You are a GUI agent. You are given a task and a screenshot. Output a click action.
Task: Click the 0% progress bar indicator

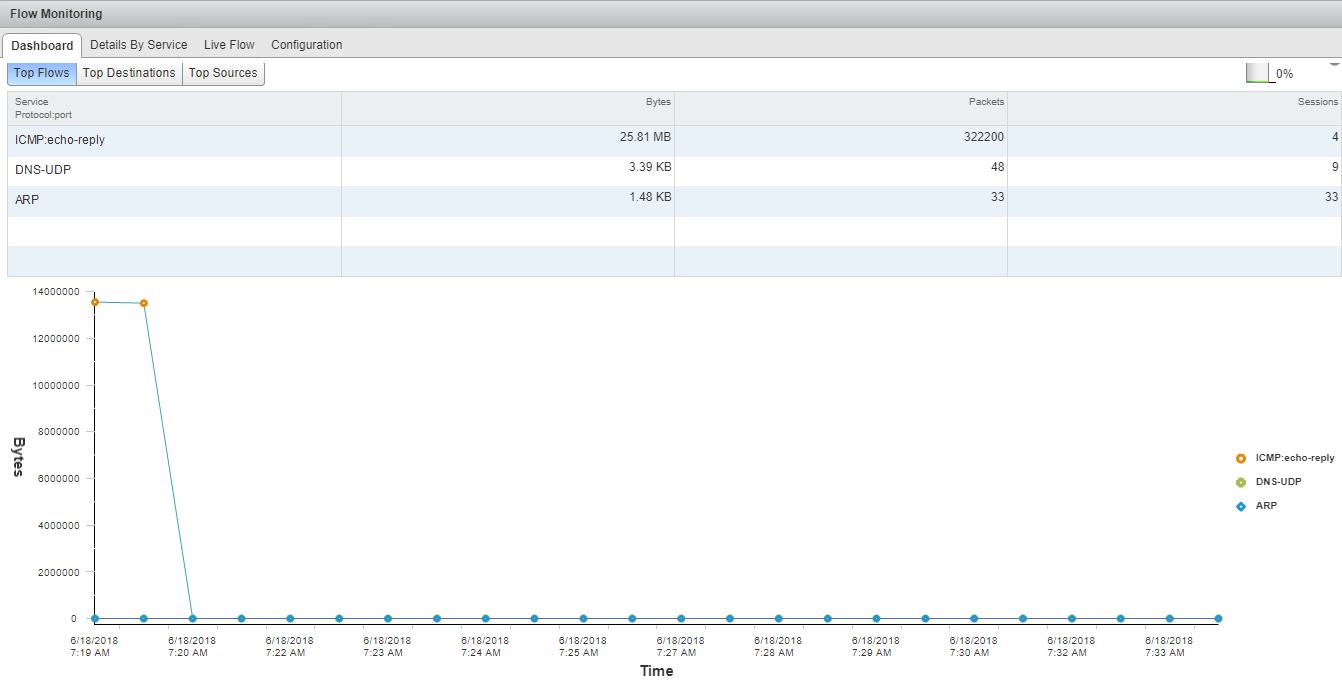pyautogui.click(x=1257, y=73)
